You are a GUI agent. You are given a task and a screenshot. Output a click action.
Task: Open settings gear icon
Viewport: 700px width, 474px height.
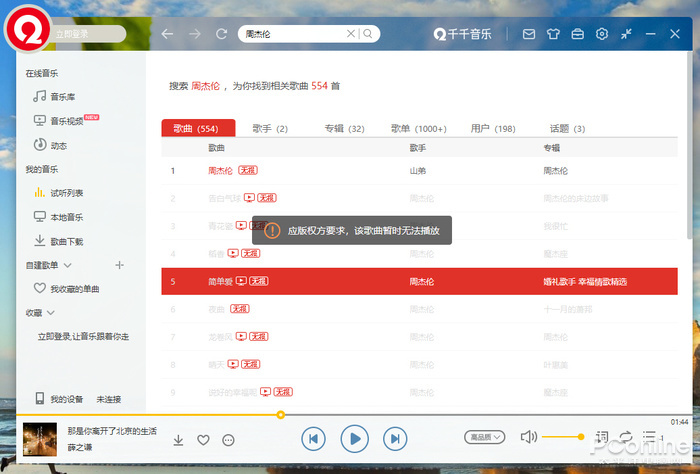[x=602, y=34]
